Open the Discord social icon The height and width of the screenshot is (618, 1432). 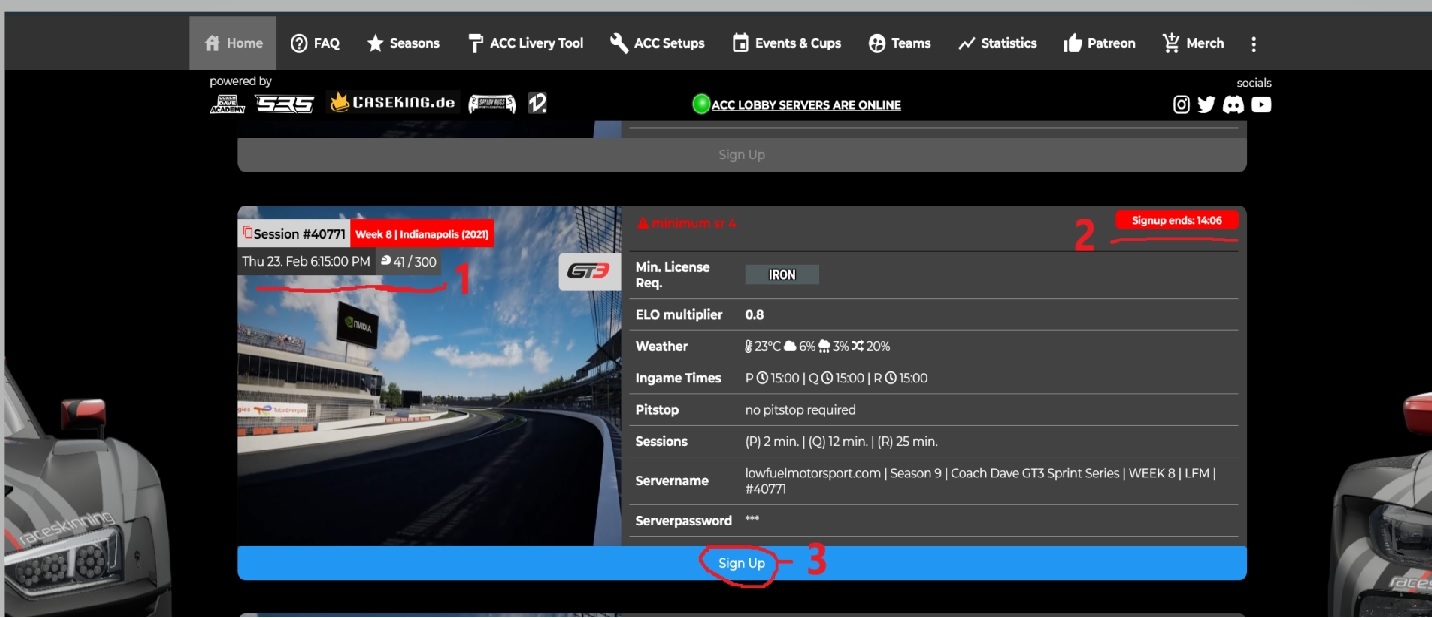pos(1233,104)
